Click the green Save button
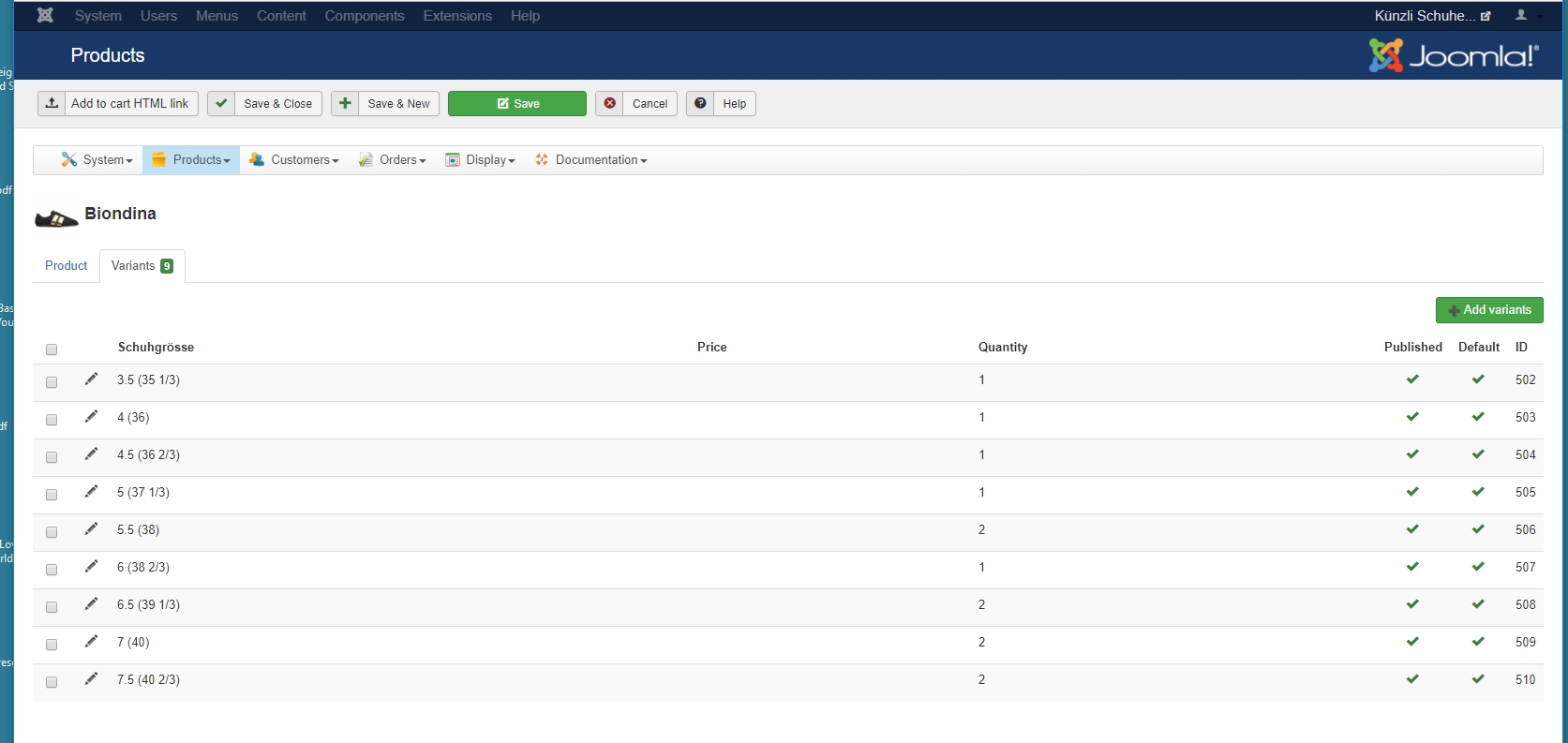This screenshot has width=1568, height=743. [x=517, y=103]
